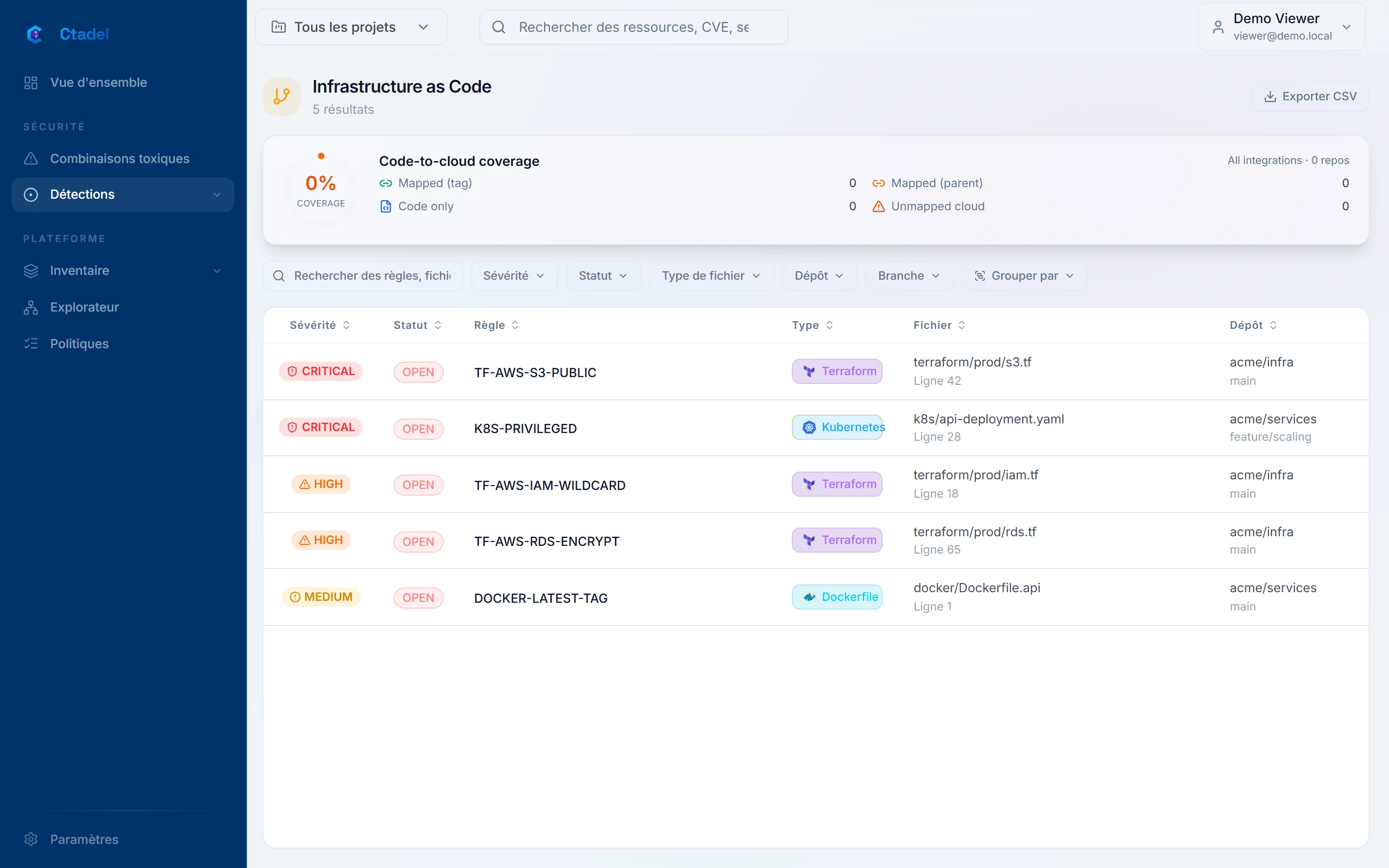Click the Ctadel logo icon

35,34
